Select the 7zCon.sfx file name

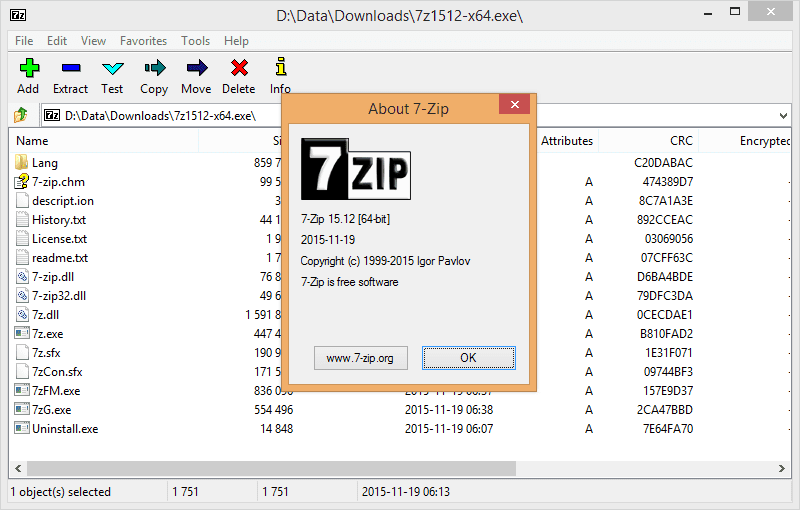tap(57, 372)
